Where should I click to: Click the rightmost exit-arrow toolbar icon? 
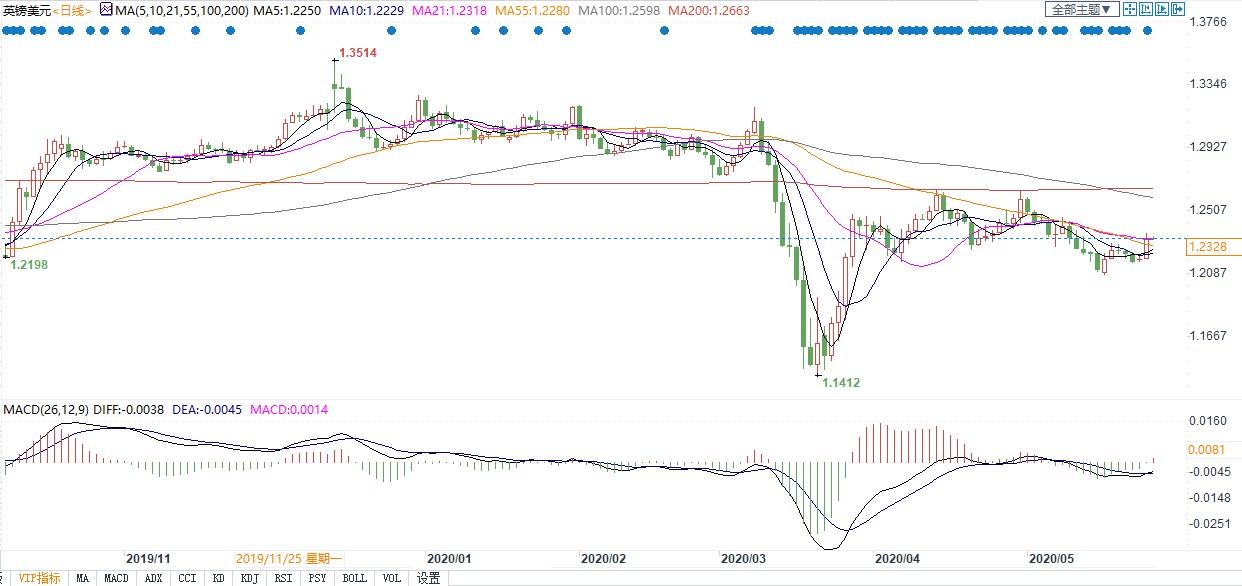(x=1179, y=10)
